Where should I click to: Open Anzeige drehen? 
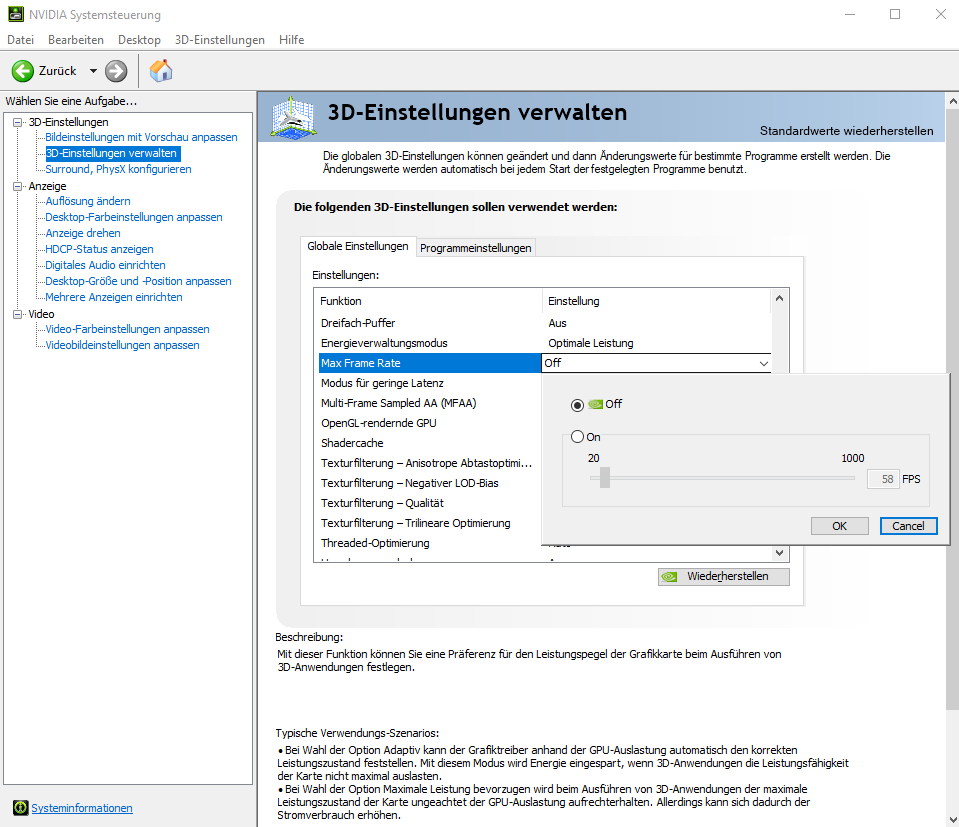(x=83, y=233)
